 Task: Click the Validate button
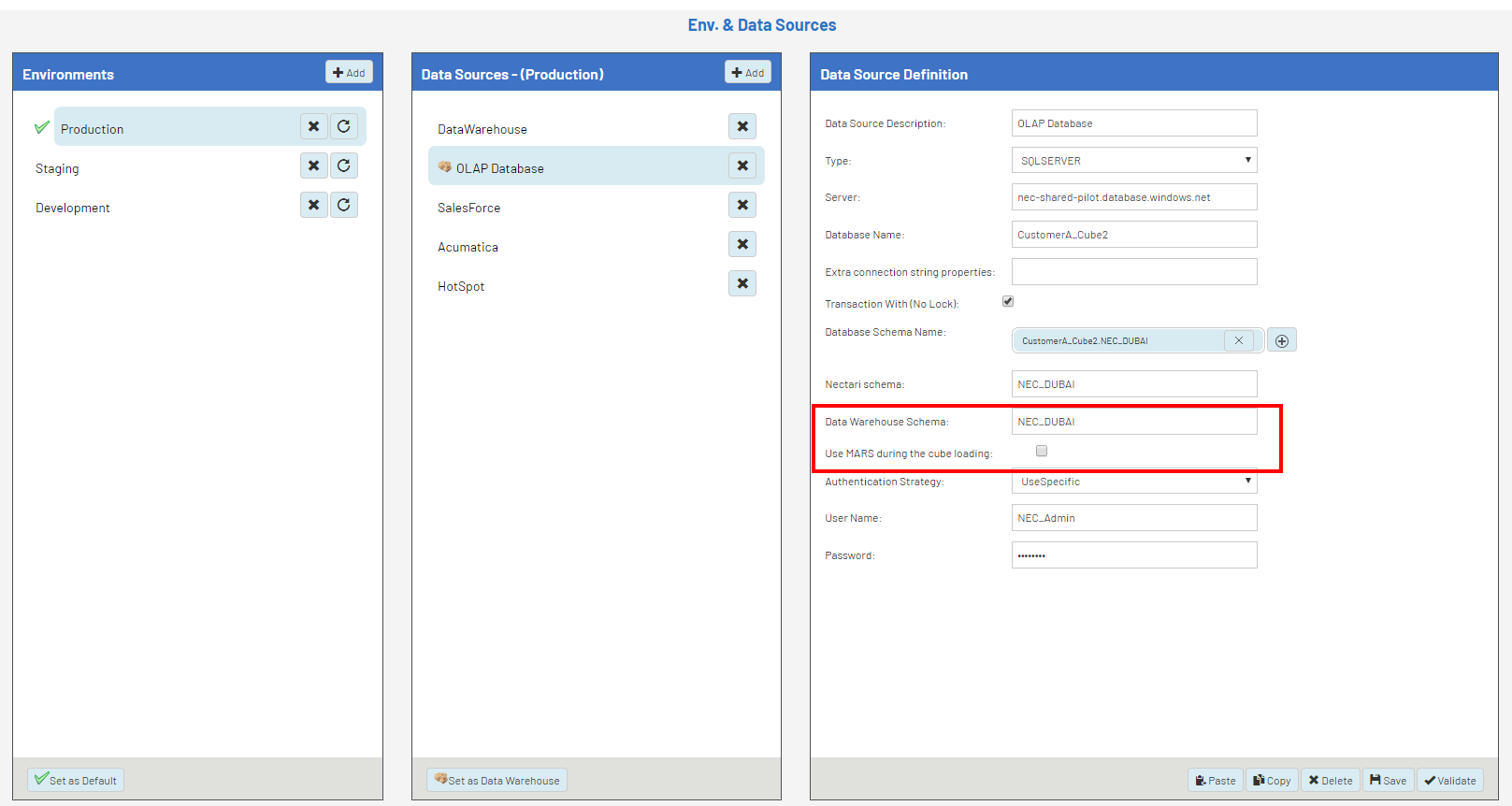tap(1449, 781)
